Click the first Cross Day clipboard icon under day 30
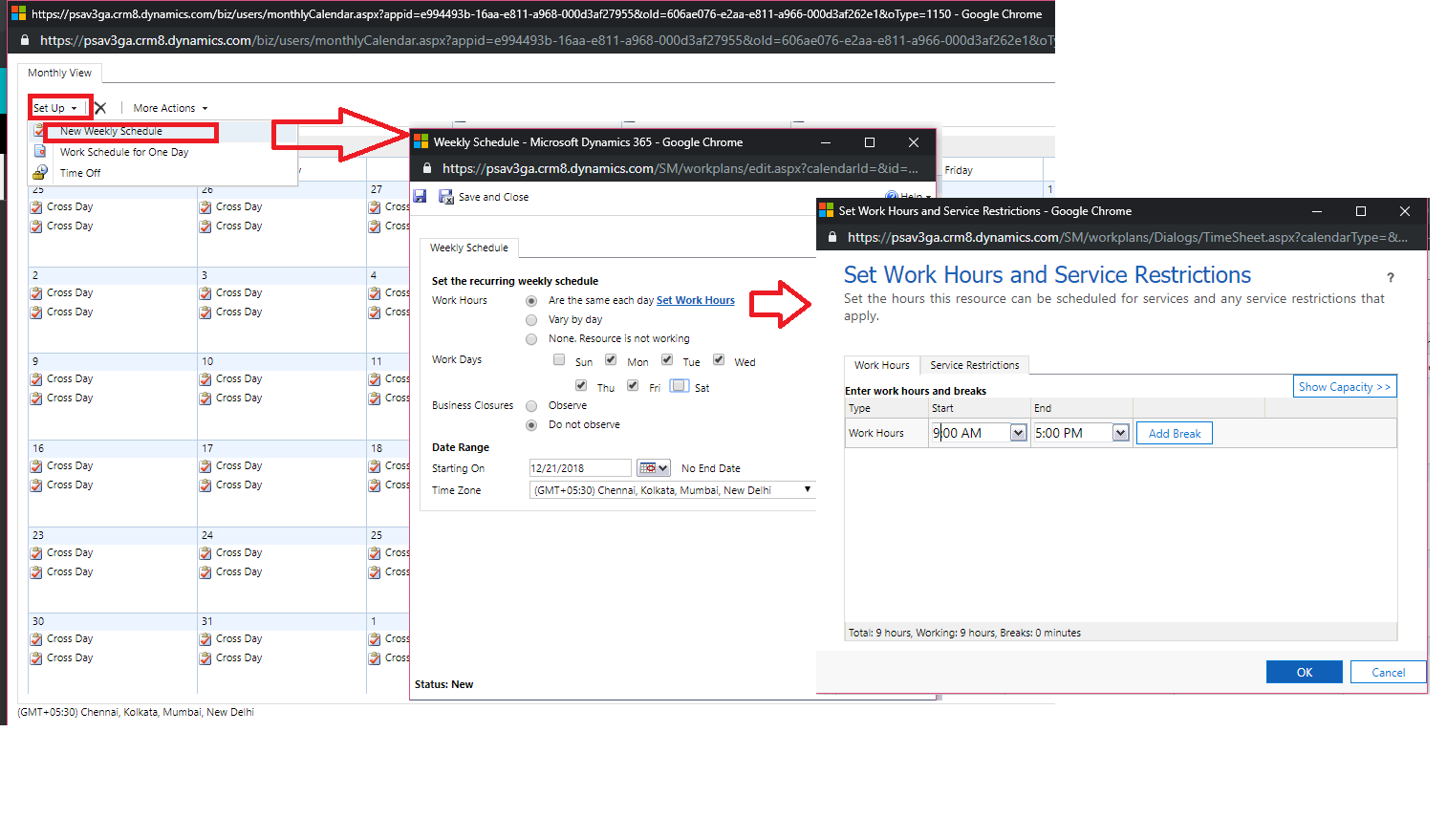 (x=36, y=639)
